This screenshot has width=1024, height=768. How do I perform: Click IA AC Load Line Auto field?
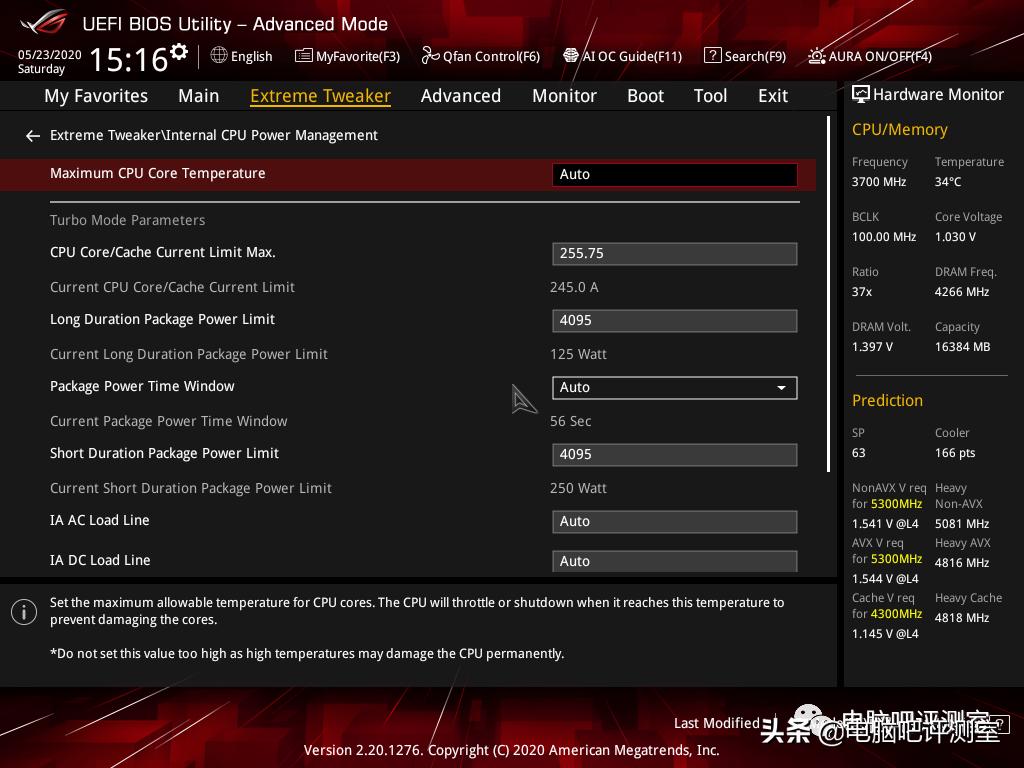point(675,522)
